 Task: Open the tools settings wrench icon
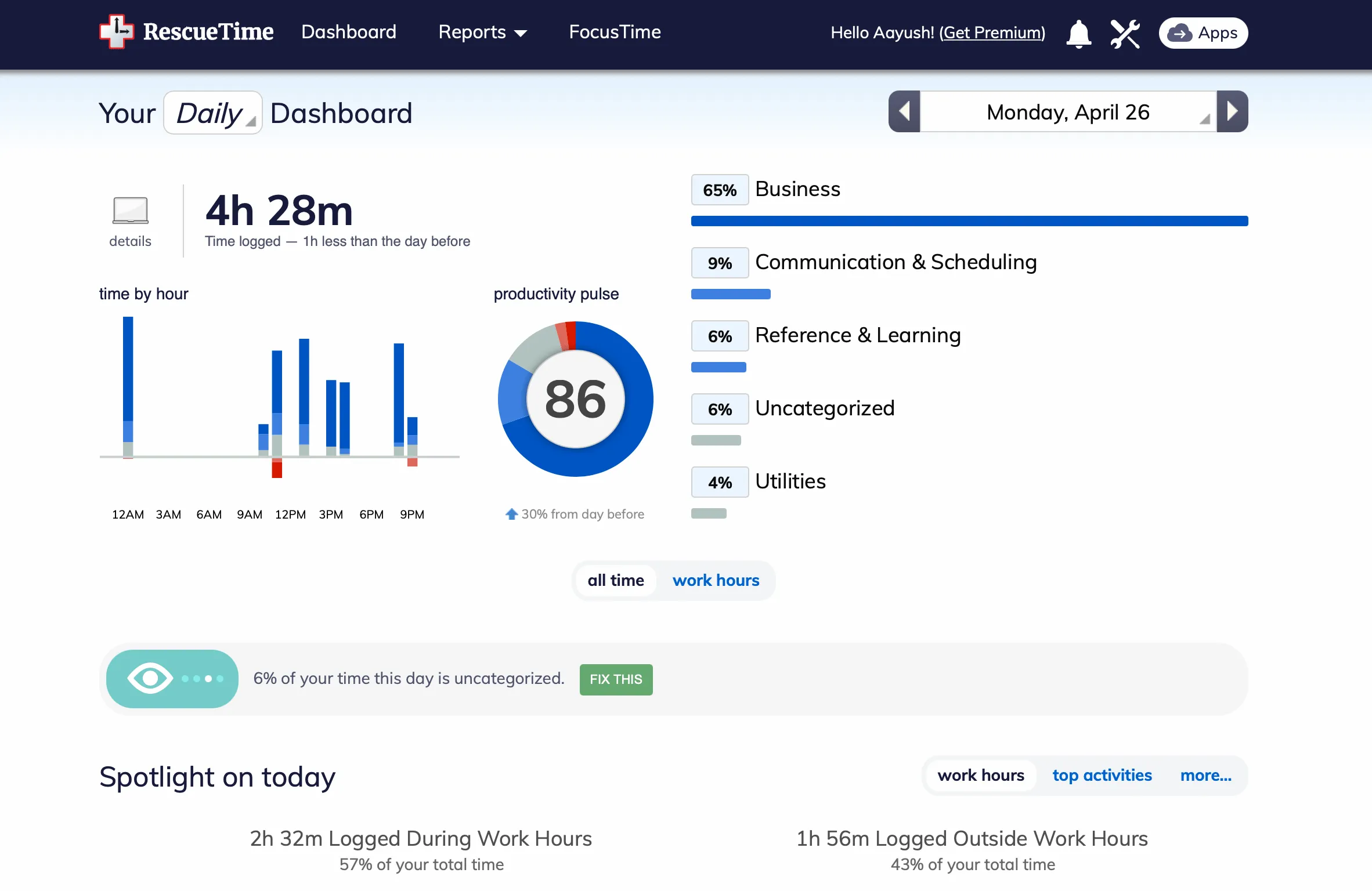point(1125,34)
